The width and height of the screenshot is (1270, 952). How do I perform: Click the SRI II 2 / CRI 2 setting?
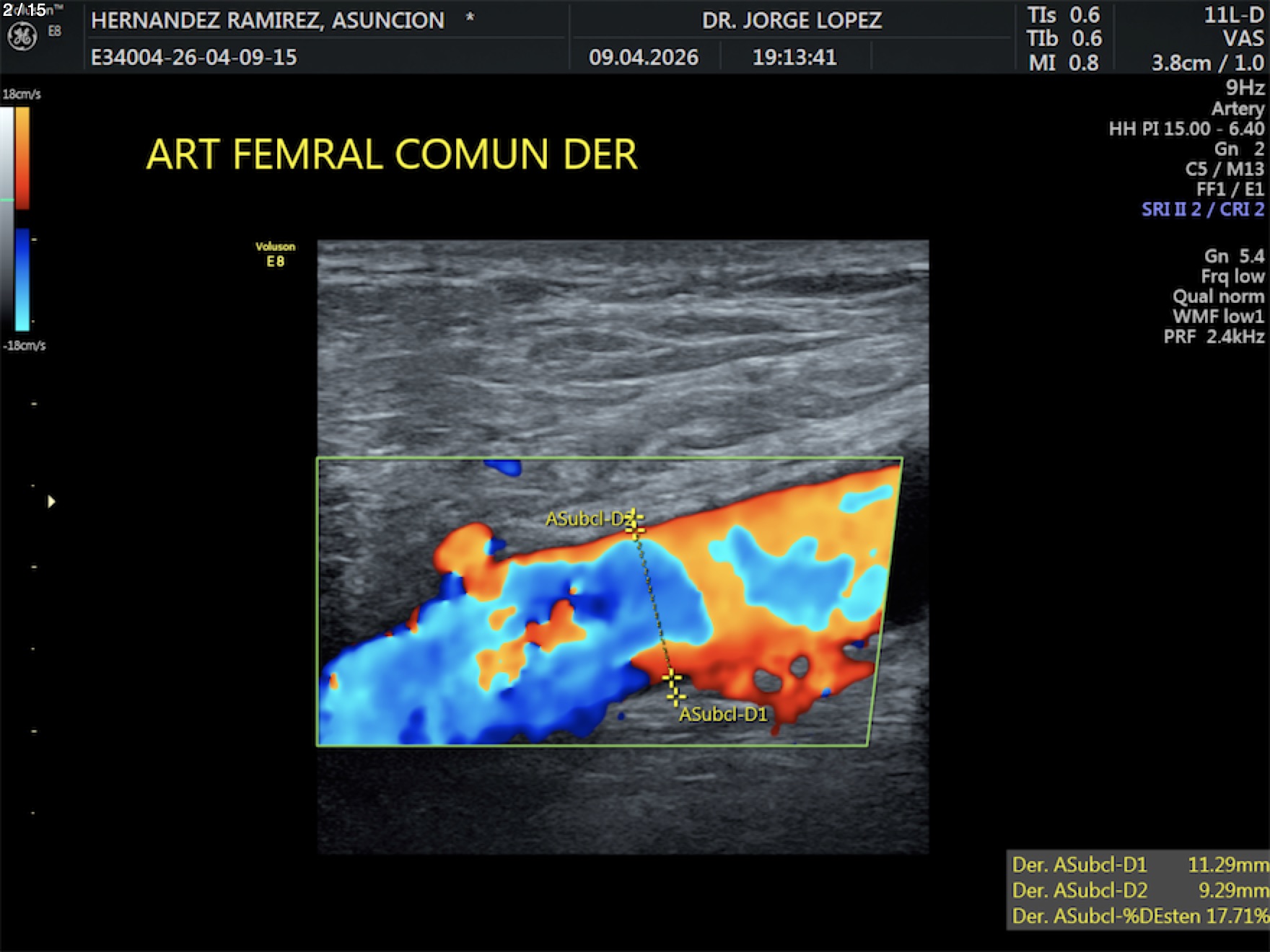[1202, 209]
